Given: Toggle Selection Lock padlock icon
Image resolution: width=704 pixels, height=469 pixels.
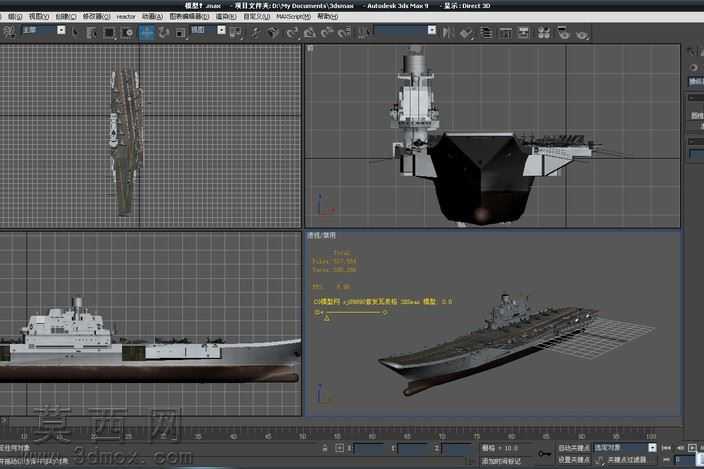Looking at the screenshot, I should [325, 448].
